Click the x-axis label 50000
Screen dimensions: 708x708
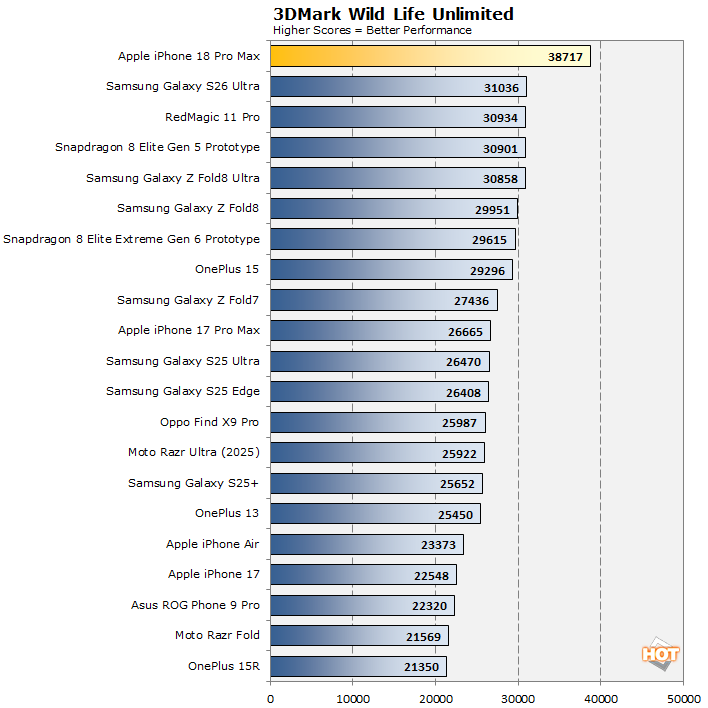684,699
